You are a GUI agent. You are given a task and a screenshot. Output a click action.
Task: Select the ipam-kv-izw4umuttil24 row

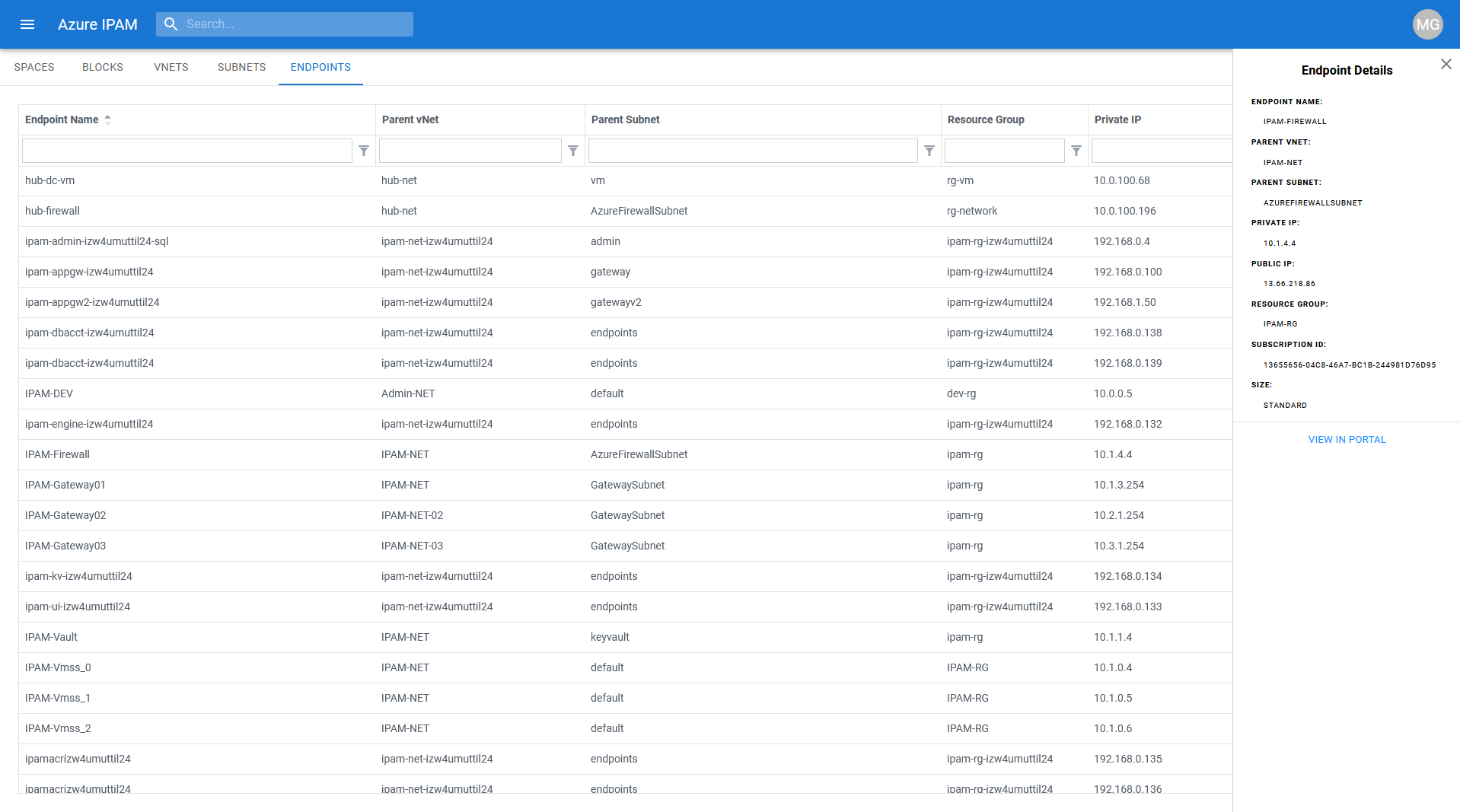[x=625, y=576]
